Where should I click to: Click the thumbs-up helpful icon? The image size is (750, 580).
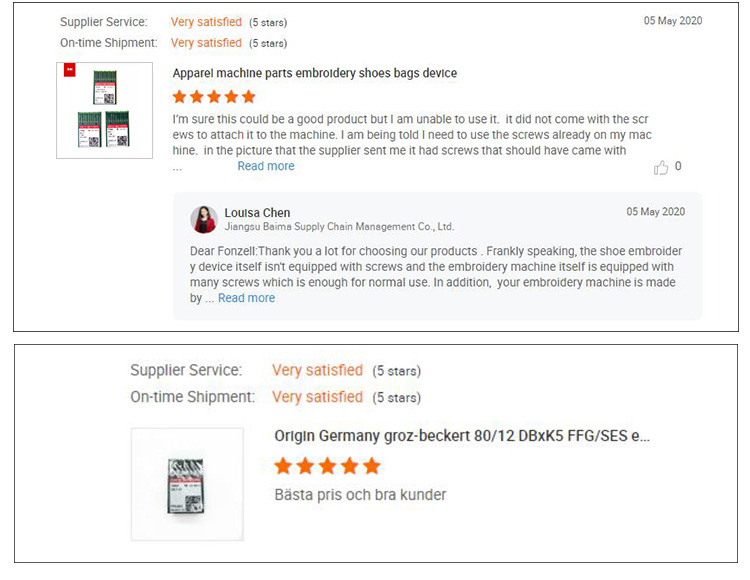[x=661, y=167]
